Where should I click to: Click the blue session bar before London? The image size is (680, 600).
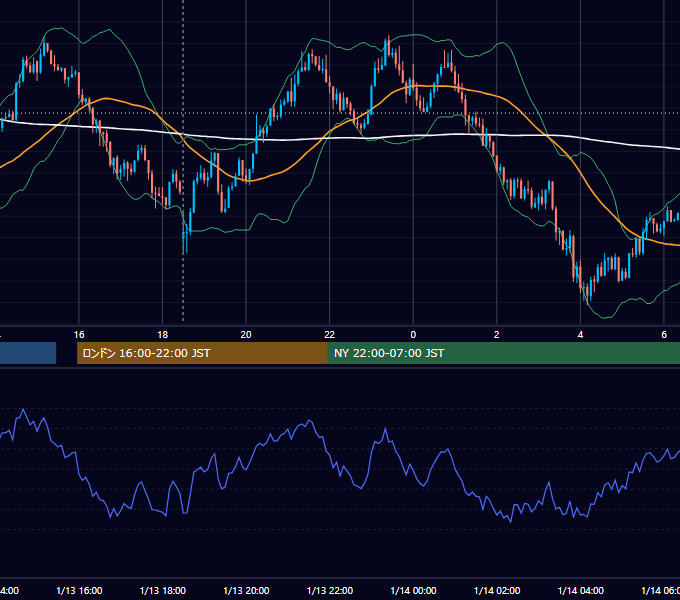click(28, 353)
